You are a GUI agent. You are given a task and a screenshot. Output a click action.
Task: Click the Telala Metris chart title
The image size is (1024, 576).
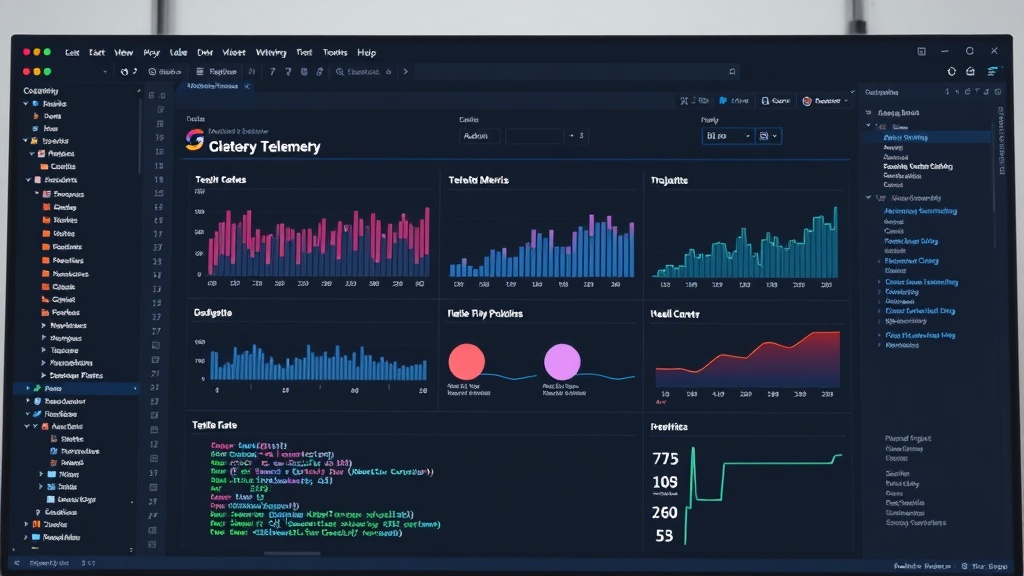point(479,180)
